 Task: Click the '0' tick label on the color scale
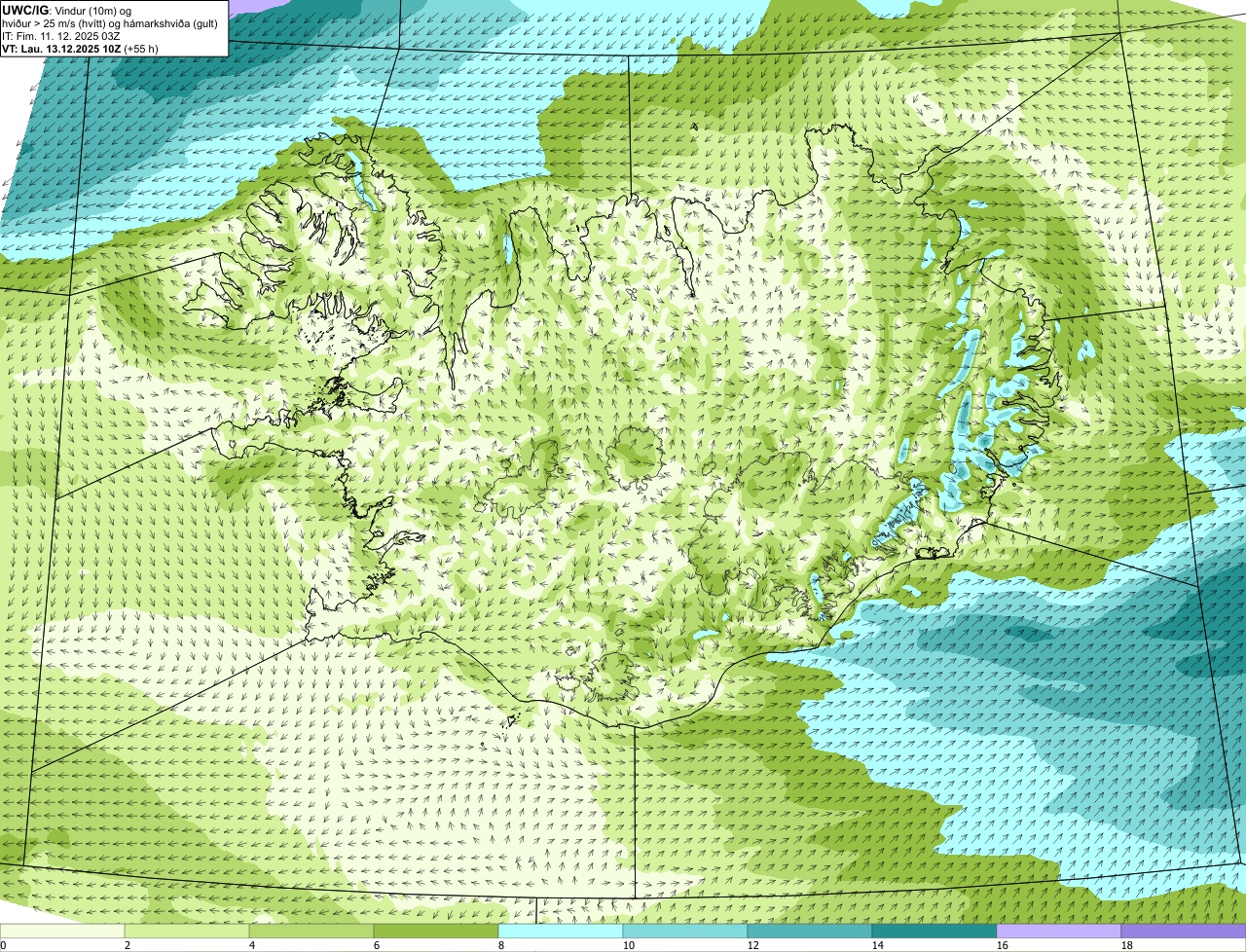tap(4, 945)
